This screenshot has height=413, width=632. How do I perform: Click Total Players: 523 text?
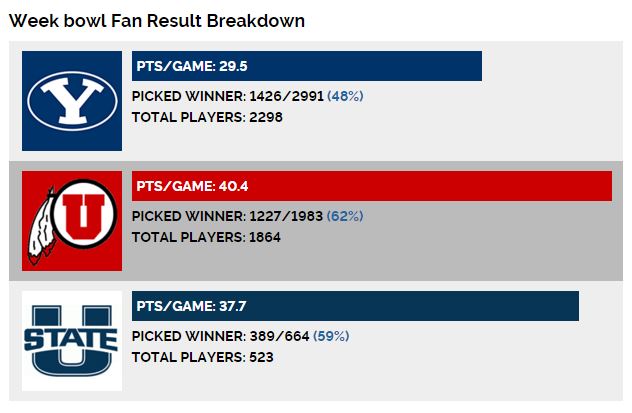tap(203, 357)
